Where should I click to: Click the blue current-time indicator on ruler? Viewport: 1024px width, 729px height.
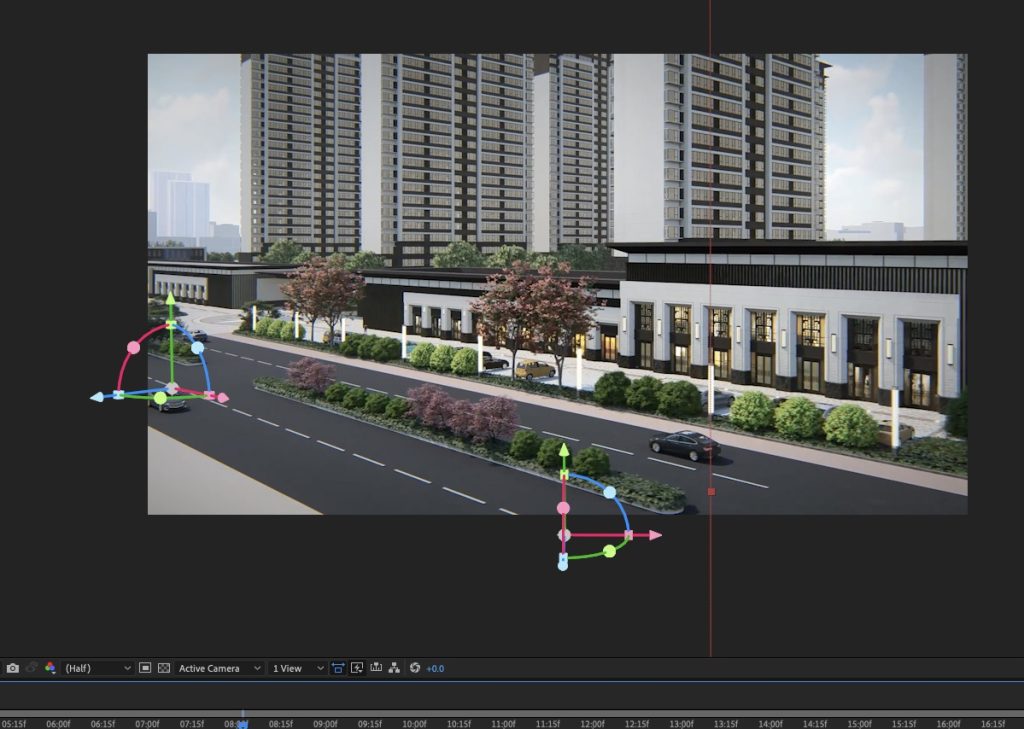(241, 722)
